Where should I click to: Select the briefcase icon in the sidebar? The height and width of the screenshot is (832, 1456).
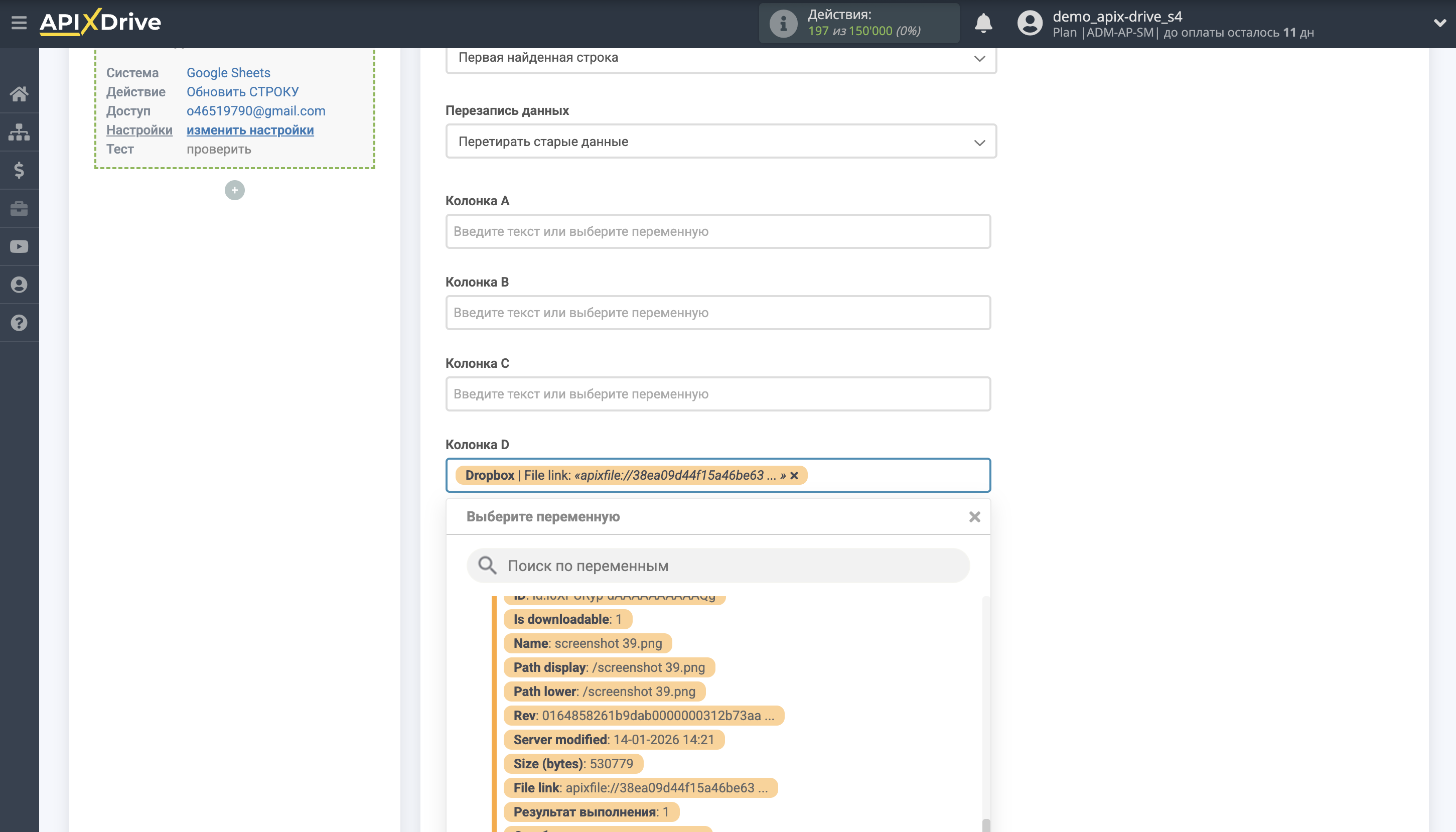(x=19, y=208)
